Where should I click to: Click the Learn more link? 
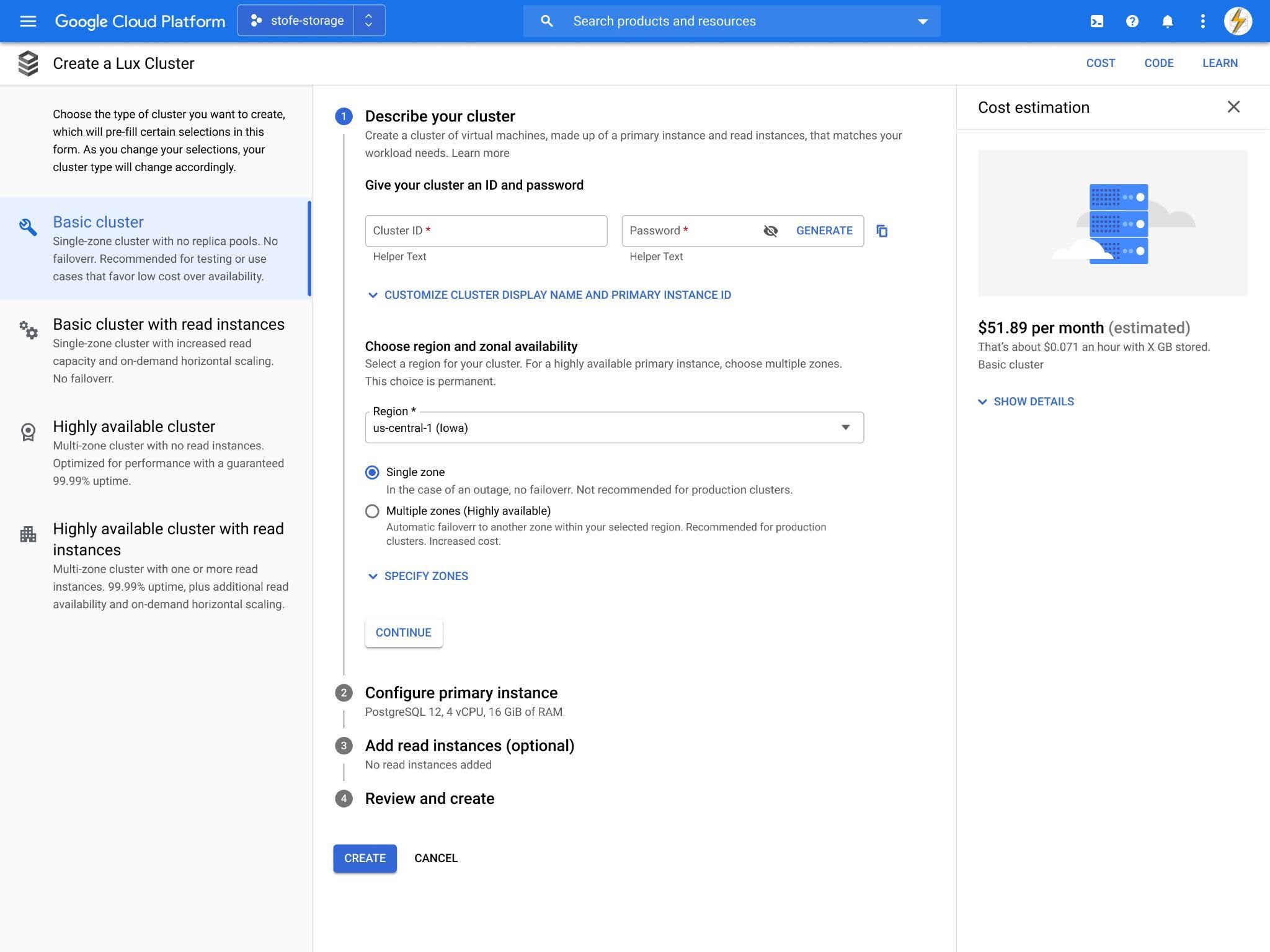pyautogui.click(x=481, y=153)
